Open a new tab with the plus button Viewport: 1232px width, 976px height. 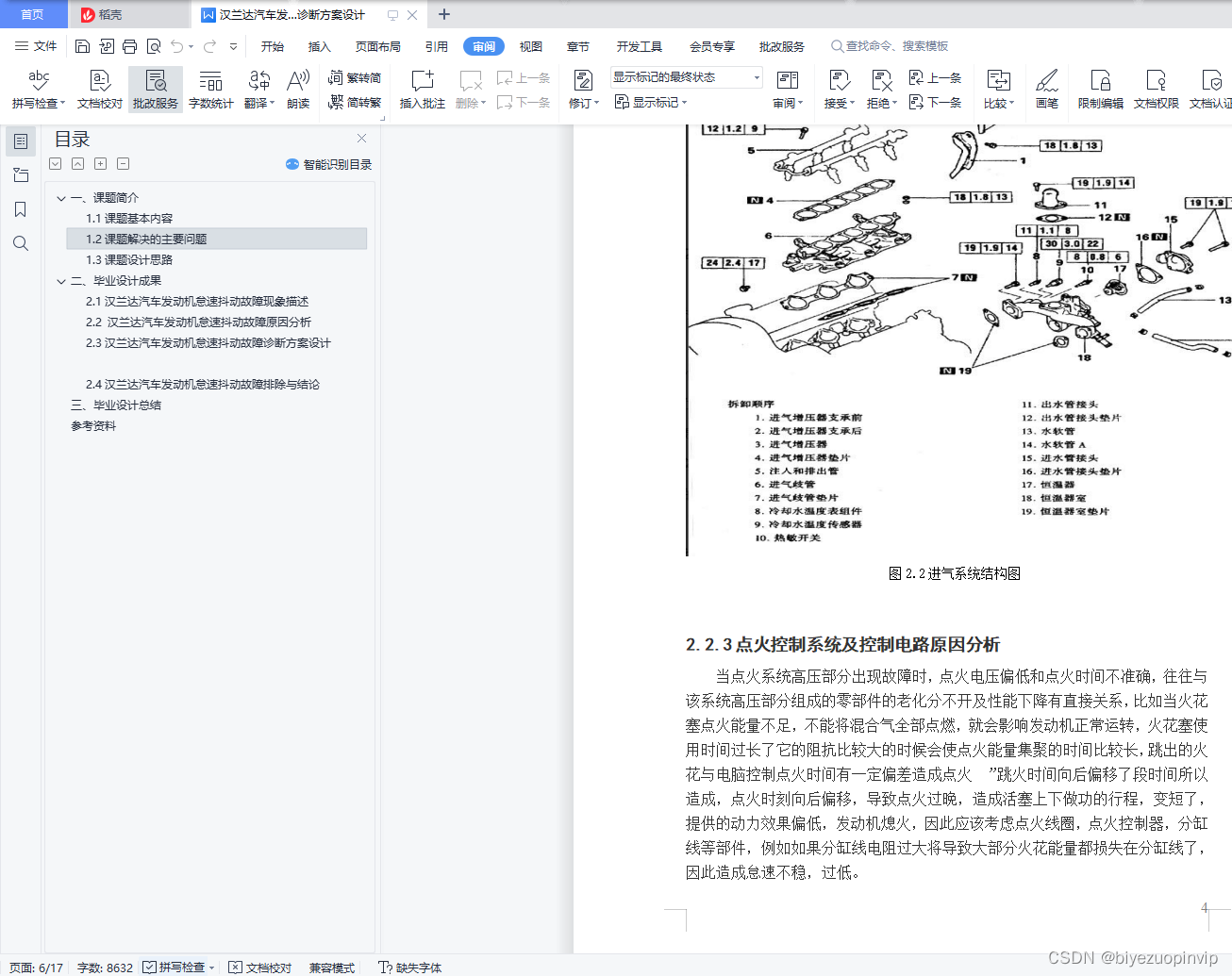[444, 14]
